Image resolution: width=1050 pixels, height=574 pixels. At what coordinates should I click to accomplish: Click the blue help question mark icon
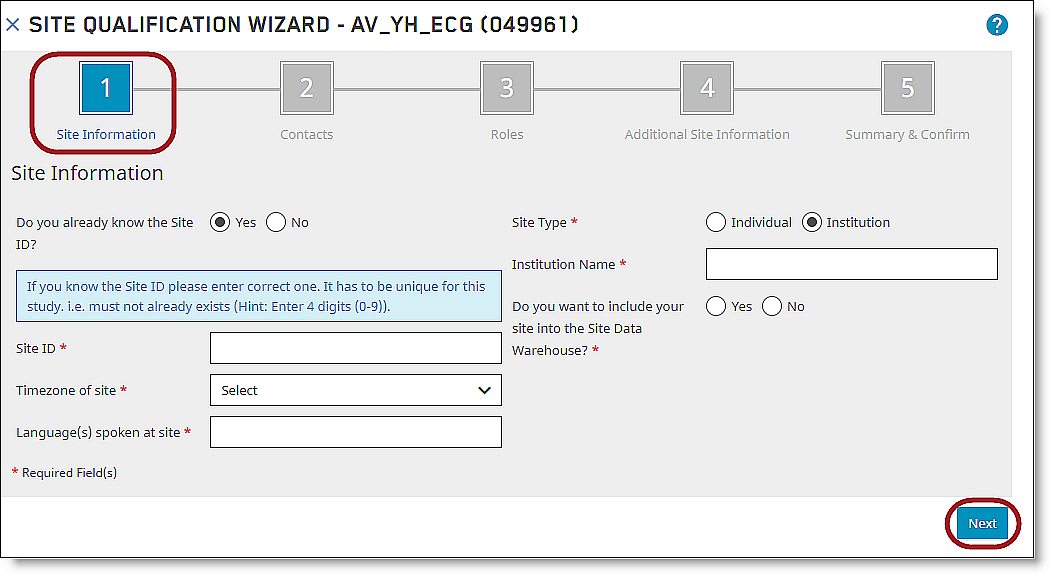point(996,25)
